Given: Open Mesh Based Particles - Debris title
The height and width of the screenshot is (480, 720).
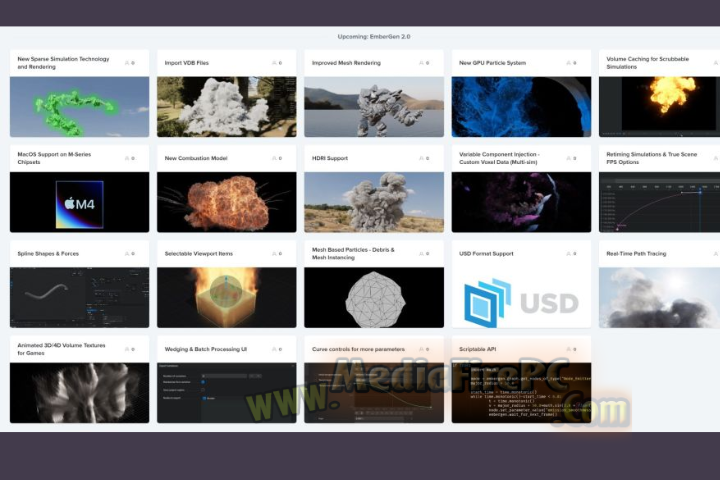Looking at the screenshot, I should pos(353,254).
